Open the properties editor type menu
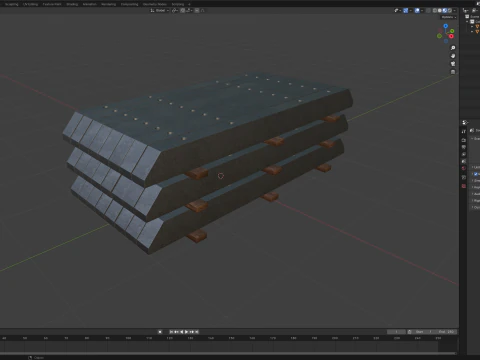480x360 pixels. pyautogui.click(x=465, y=123)
